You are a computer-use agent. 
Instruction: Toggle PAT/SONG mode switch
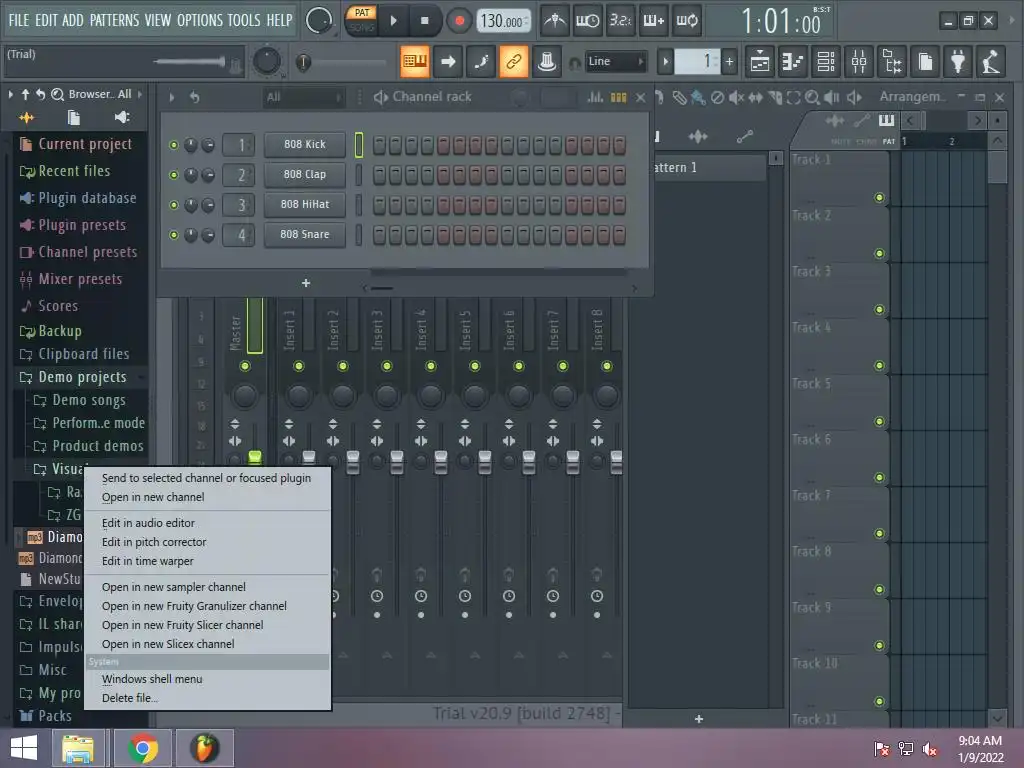[361, 20]
